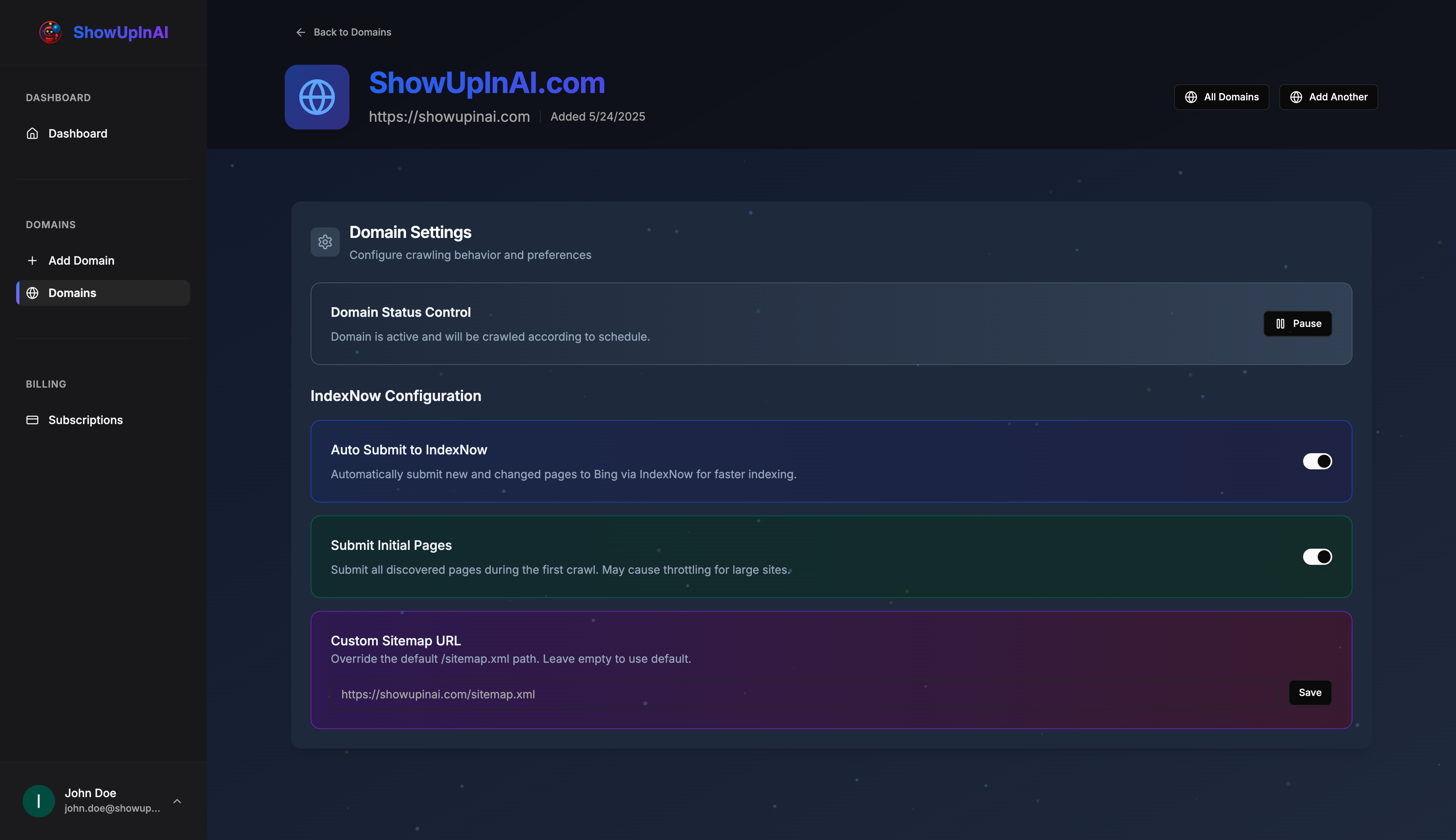Save the custom sitemap URL
The width and height of the screenshot is (1456, 840).
click(1310, 692)
